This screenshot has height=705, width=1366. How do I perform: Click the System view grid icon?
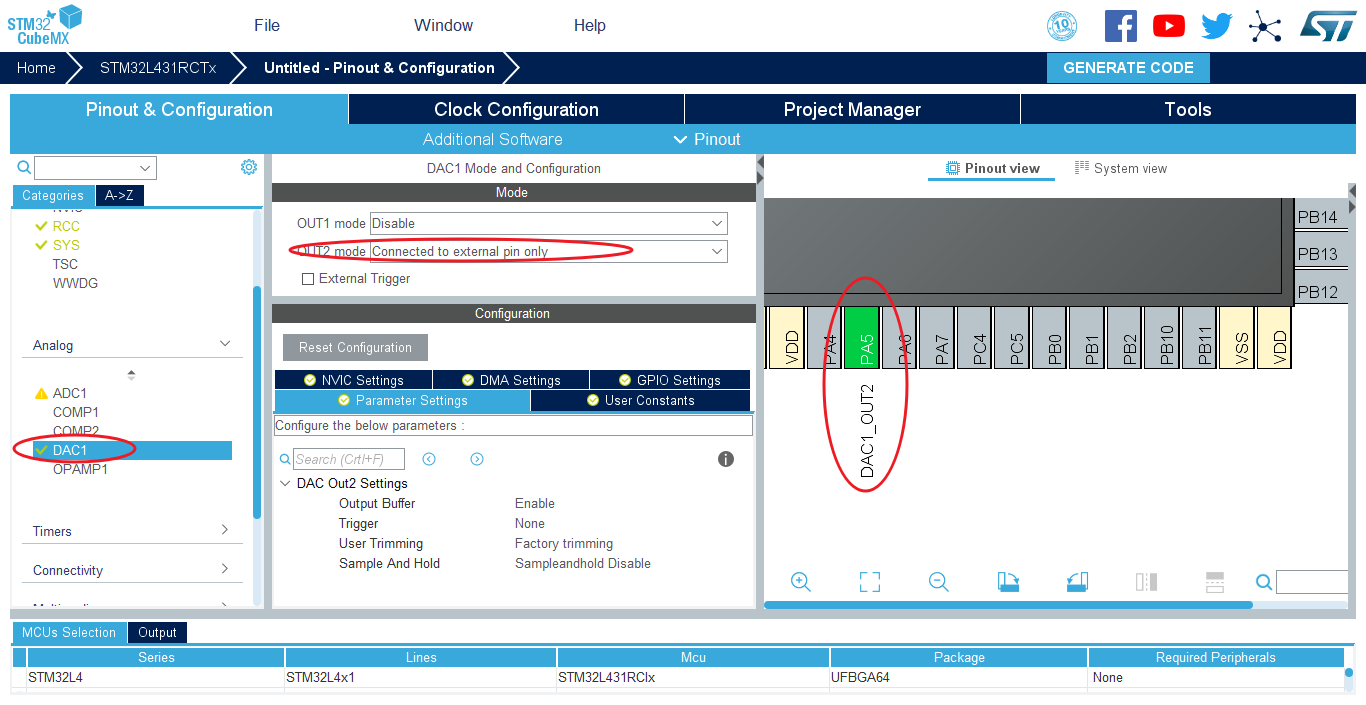[x=1081, y=167]
